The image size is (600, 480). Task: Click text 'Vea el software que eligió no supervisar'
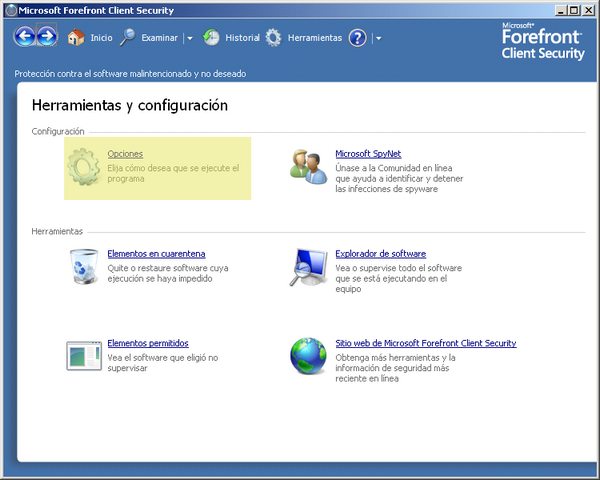click(163, 363)
